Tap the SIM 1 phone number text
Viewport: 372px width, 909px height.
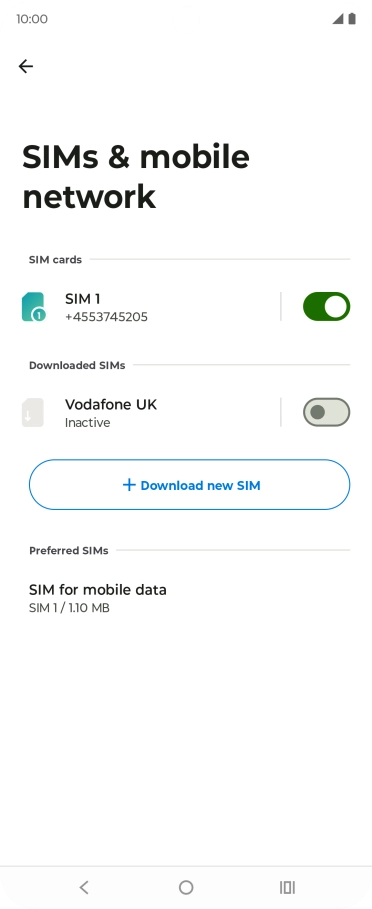click(106, 317)
